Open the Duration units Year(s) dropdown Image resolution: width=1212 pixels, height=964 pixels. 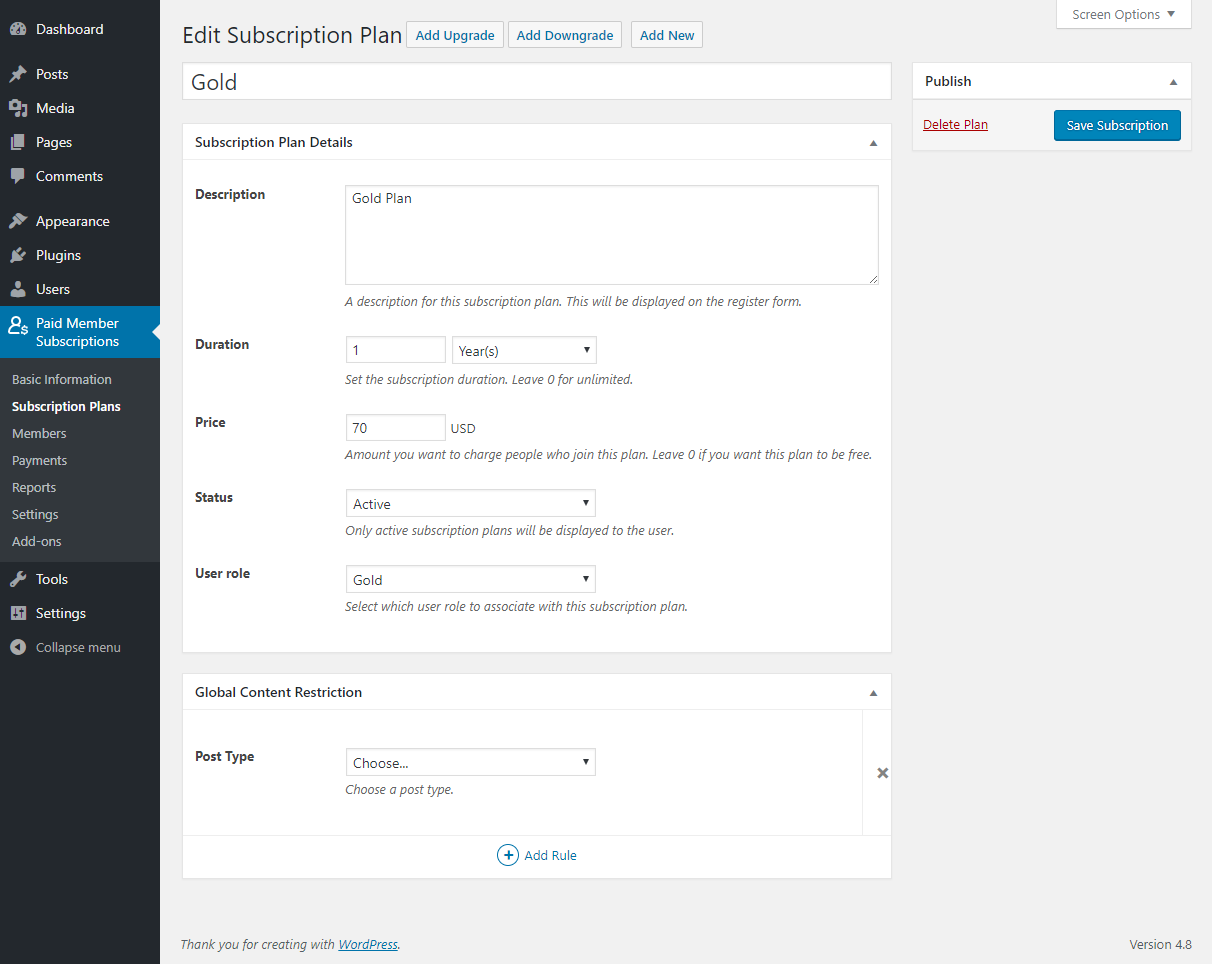click(524, 349)
